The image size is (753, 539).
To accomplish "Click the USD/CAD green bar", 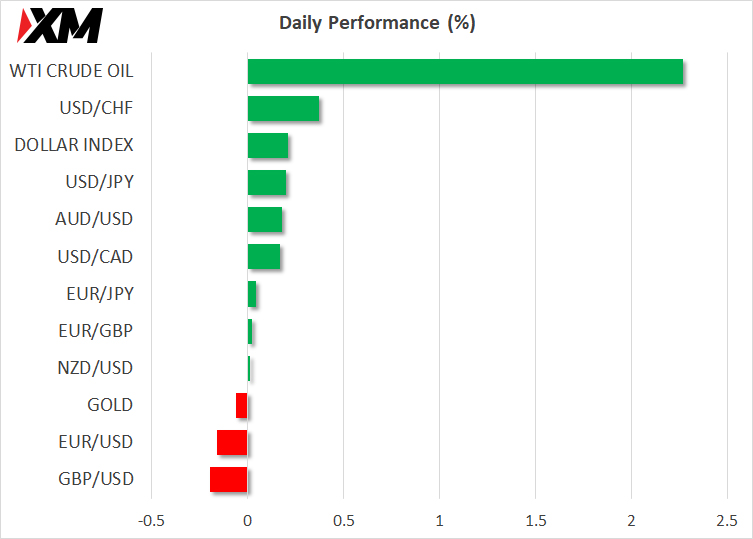I will [264, 257].
